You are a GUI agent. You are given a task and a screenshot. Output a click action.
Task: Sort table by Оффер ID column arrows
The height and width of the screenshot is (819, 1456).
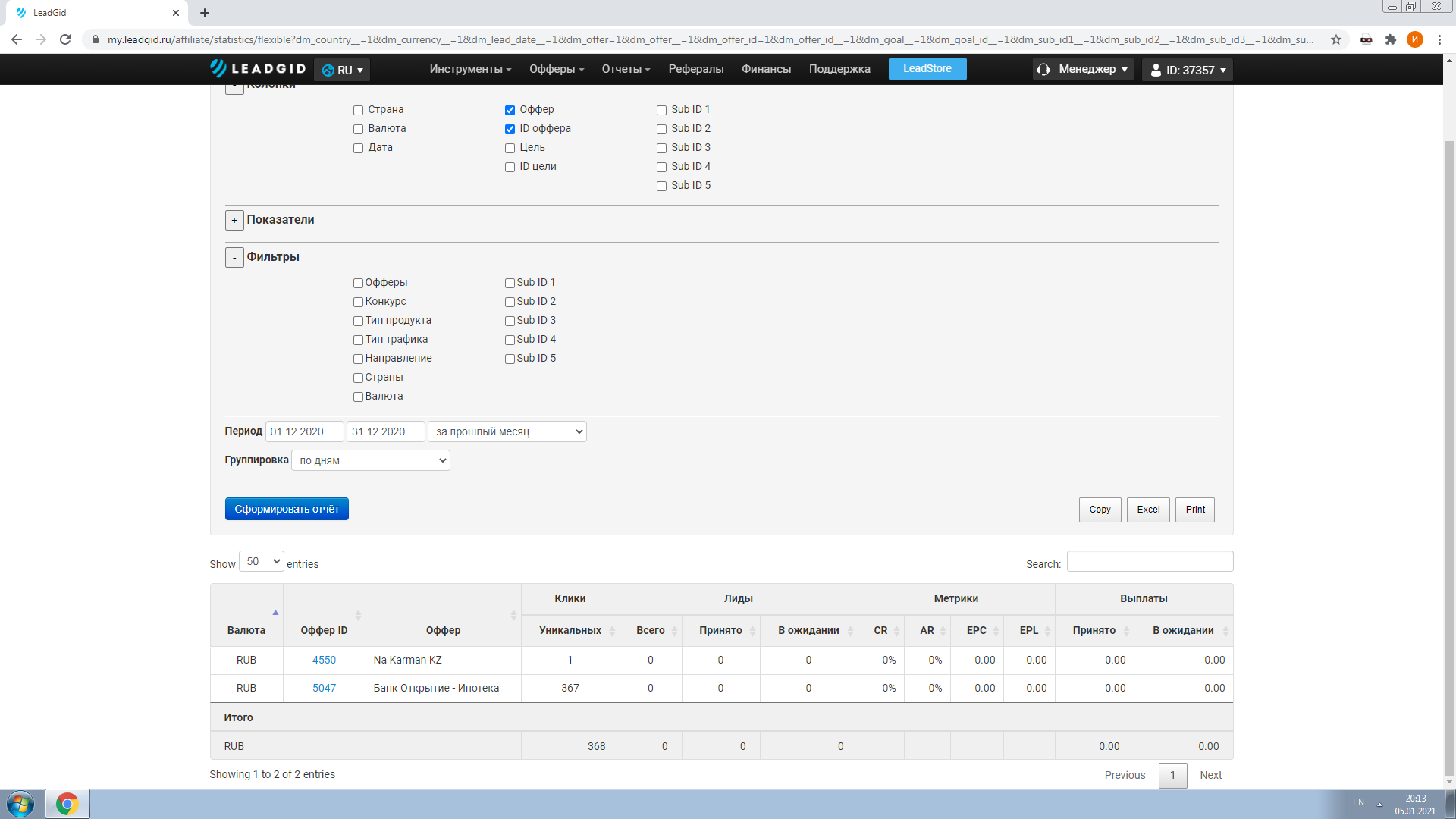tap(358, 615)
